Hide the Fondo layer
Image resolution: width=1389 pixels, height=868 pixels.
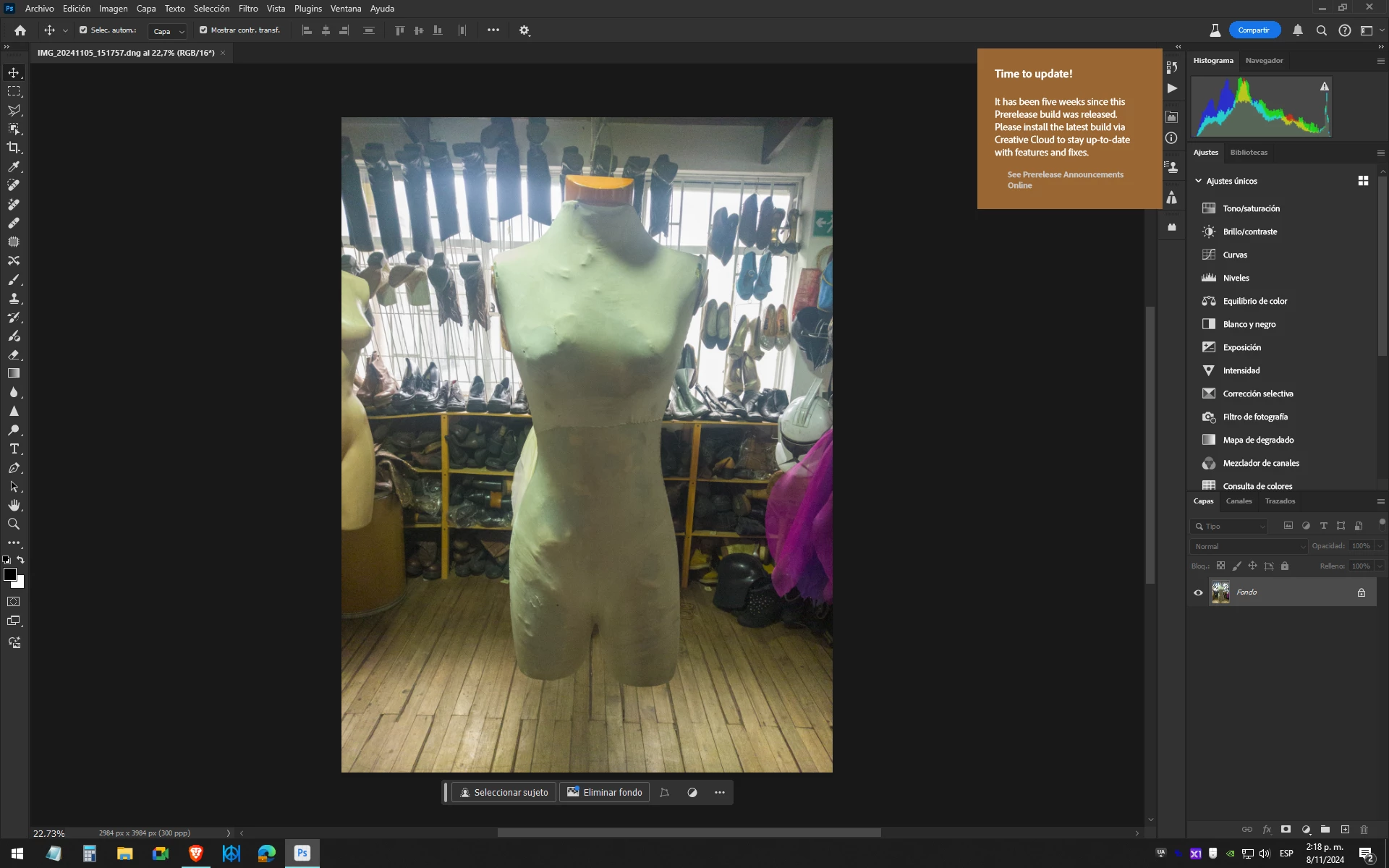(1198, 592)
